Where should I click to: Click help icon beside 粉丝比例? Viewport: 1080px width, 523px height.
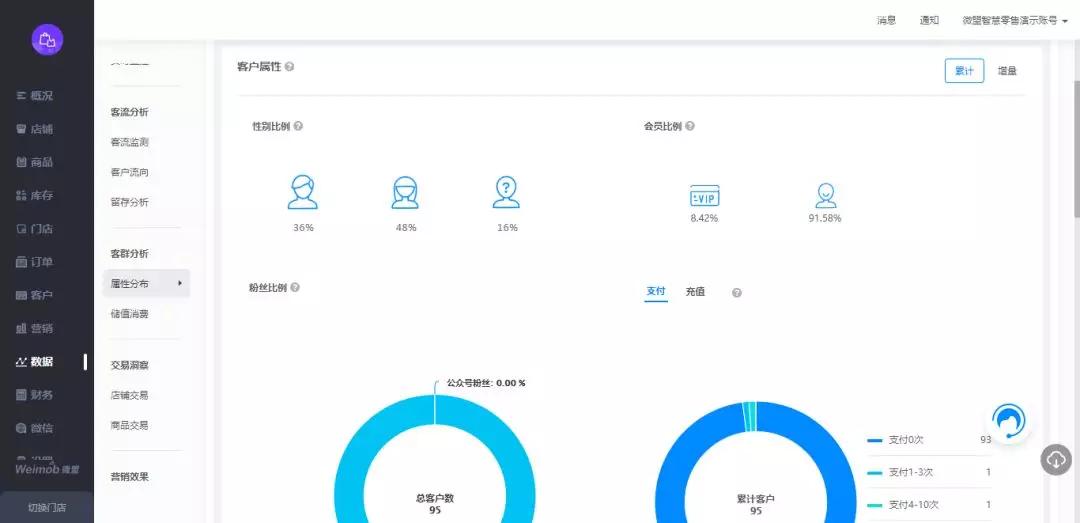295,287
